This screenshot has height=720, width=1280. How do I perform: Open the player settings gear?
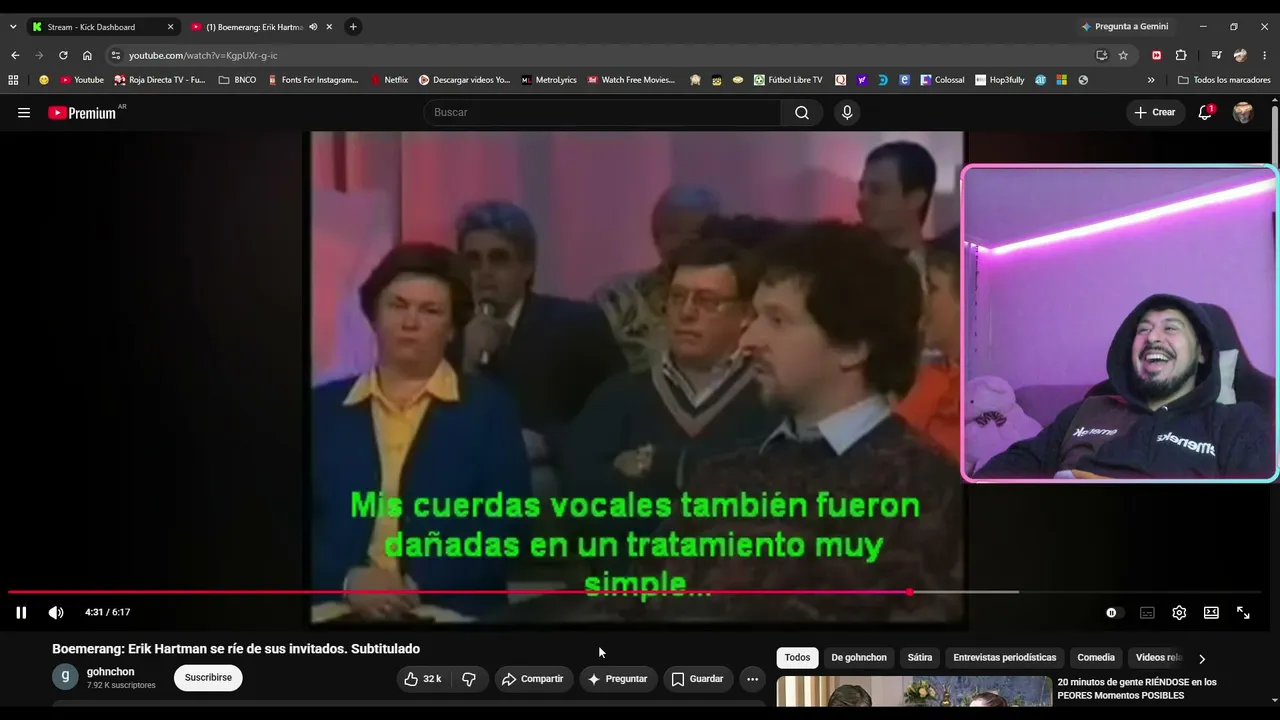pos(1179,613)
